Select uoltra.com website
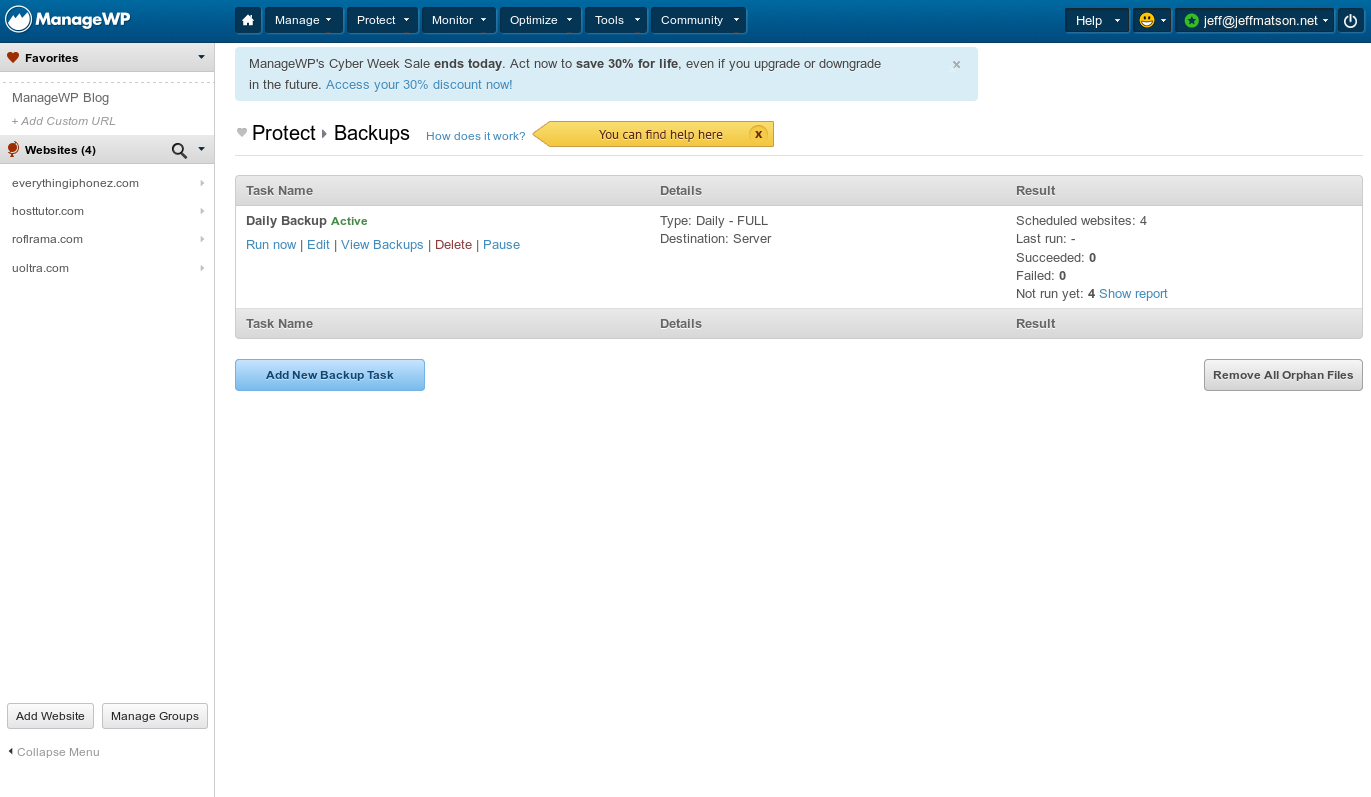Screen dimensions: 1371x797 pyautogui.click(x=40, y=268)
